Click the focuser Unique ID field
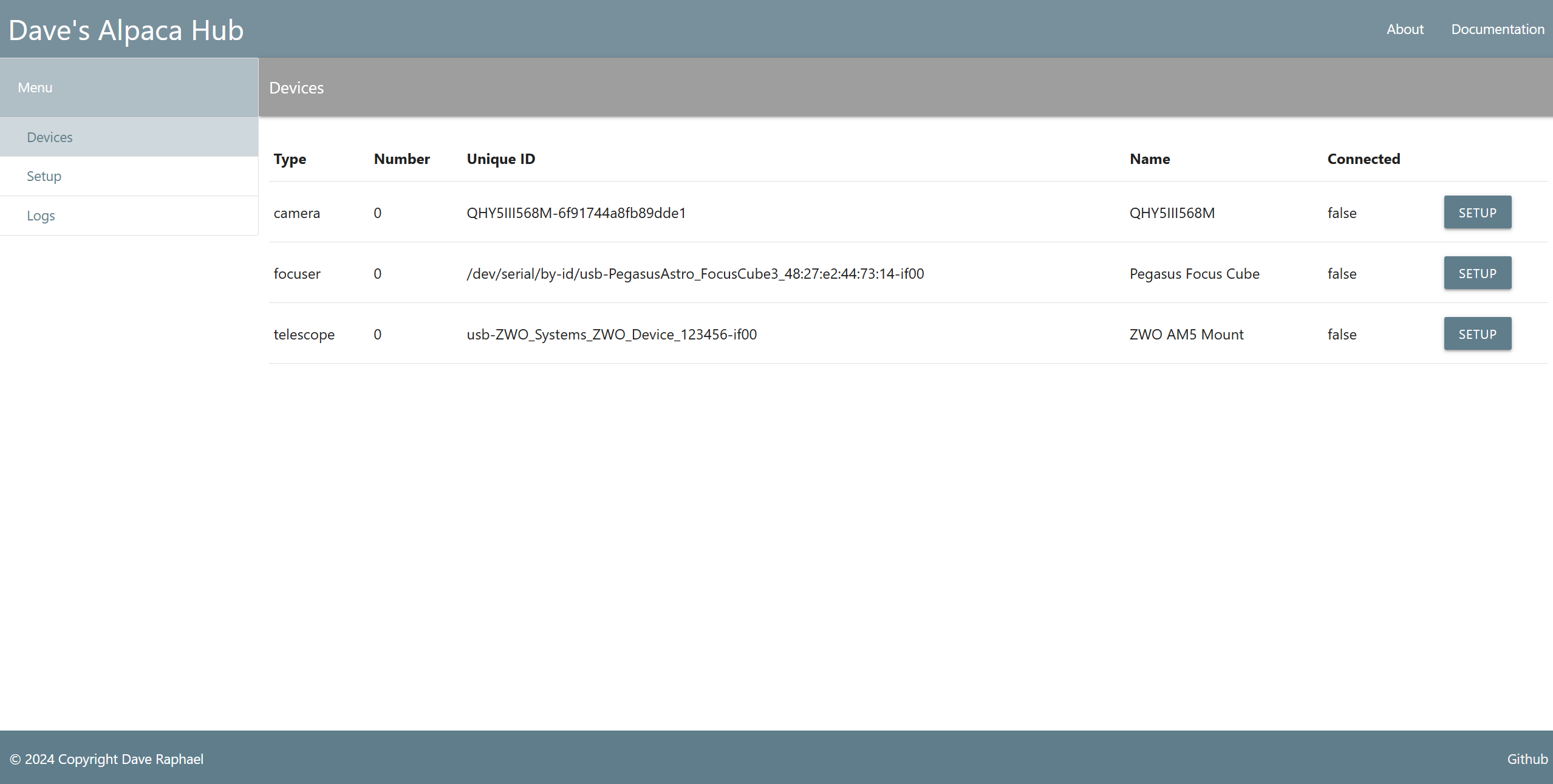The height and width of the screenshot is (784, 1553). point(694,272)
